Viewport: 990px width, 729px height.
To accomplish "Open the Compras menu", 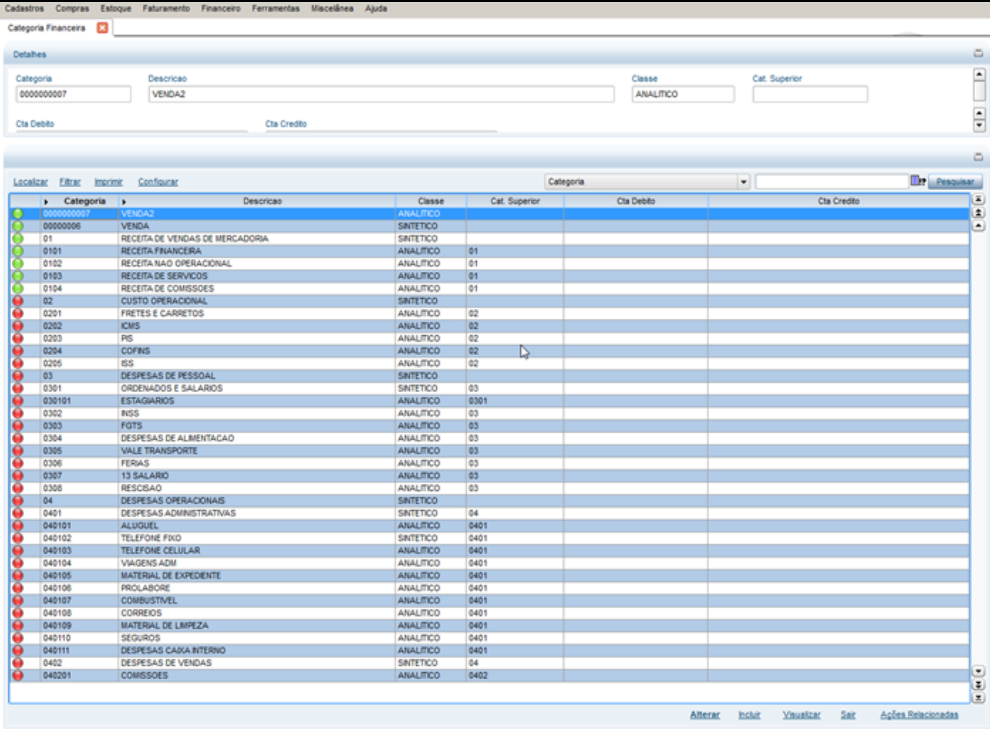I will point(72,9).
